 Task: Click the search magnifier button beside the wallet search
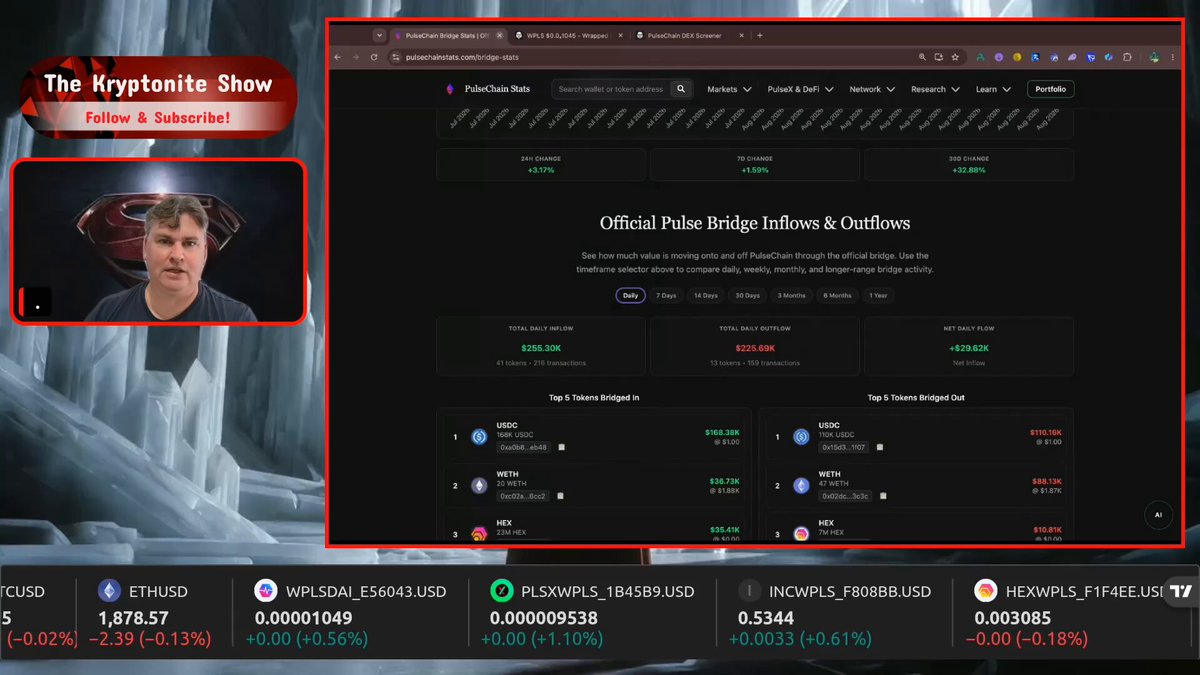681,89
